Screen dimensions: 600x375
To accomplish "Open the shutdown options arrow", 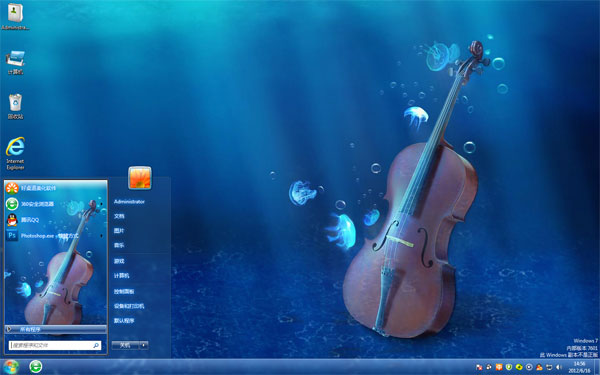I will (x=144, y=345).
